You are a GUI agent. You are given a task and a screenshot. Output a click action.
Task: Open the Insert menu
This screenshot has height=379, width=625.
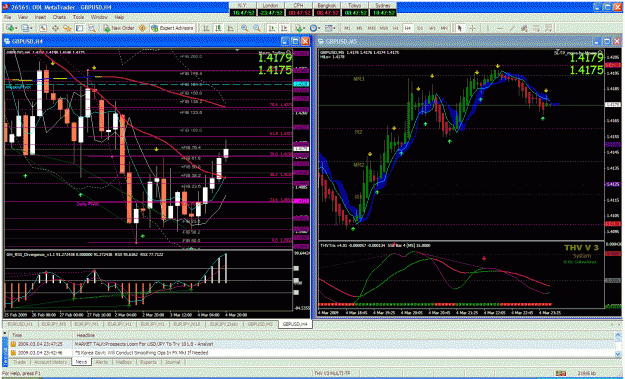pos(40,17)
